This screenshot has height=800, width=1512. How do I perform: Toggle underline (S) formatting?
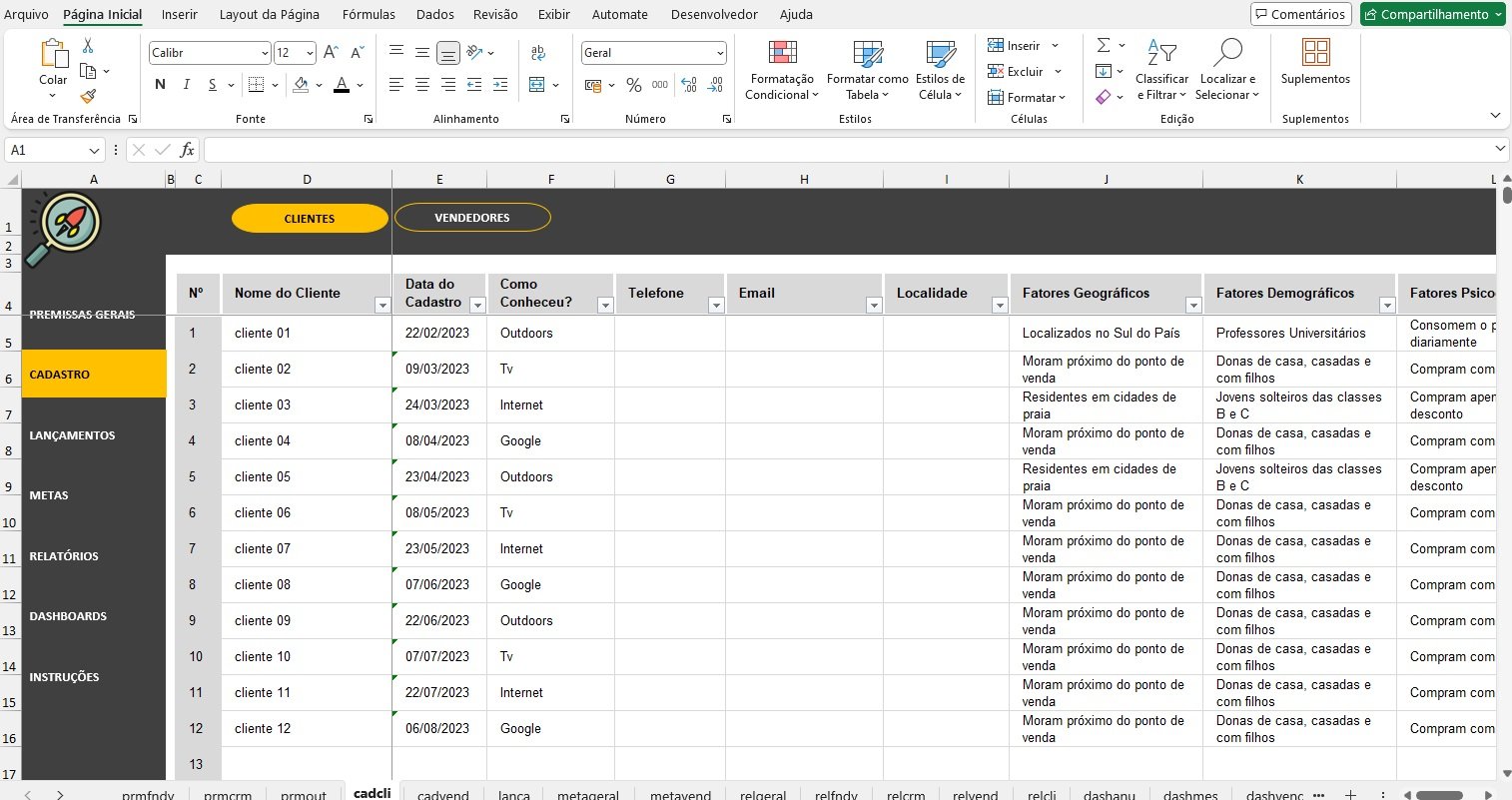pyautogui.click(x=213, y=85)
